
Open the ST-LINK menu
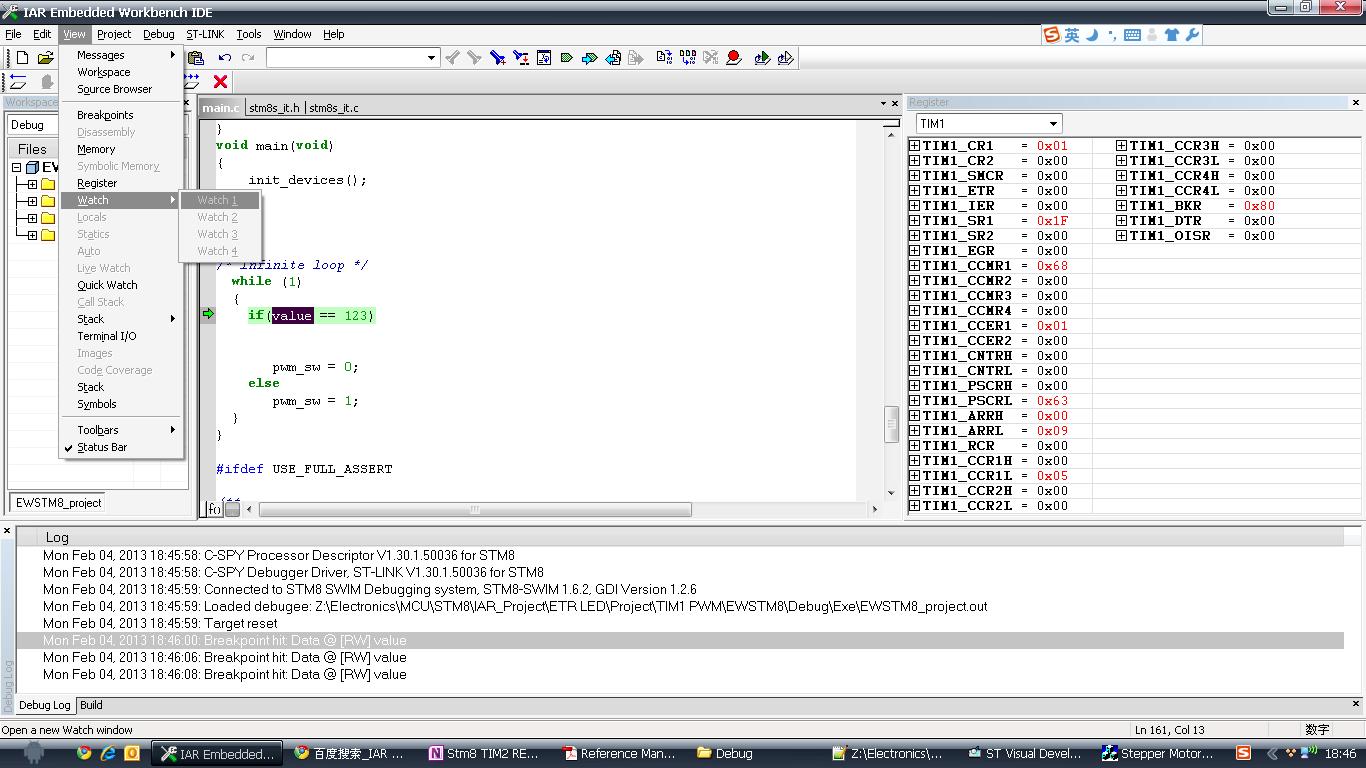tap(205, 34)
